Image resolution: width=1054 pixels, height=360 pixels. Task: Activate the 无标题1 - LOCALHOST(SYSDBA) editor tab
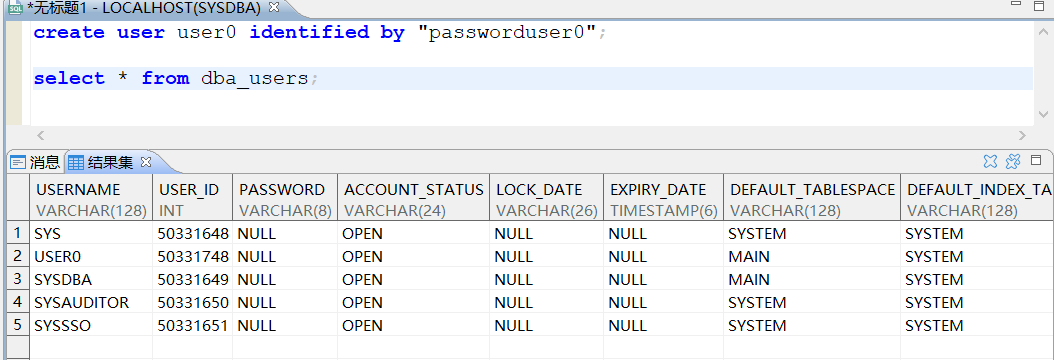(143, 8)
